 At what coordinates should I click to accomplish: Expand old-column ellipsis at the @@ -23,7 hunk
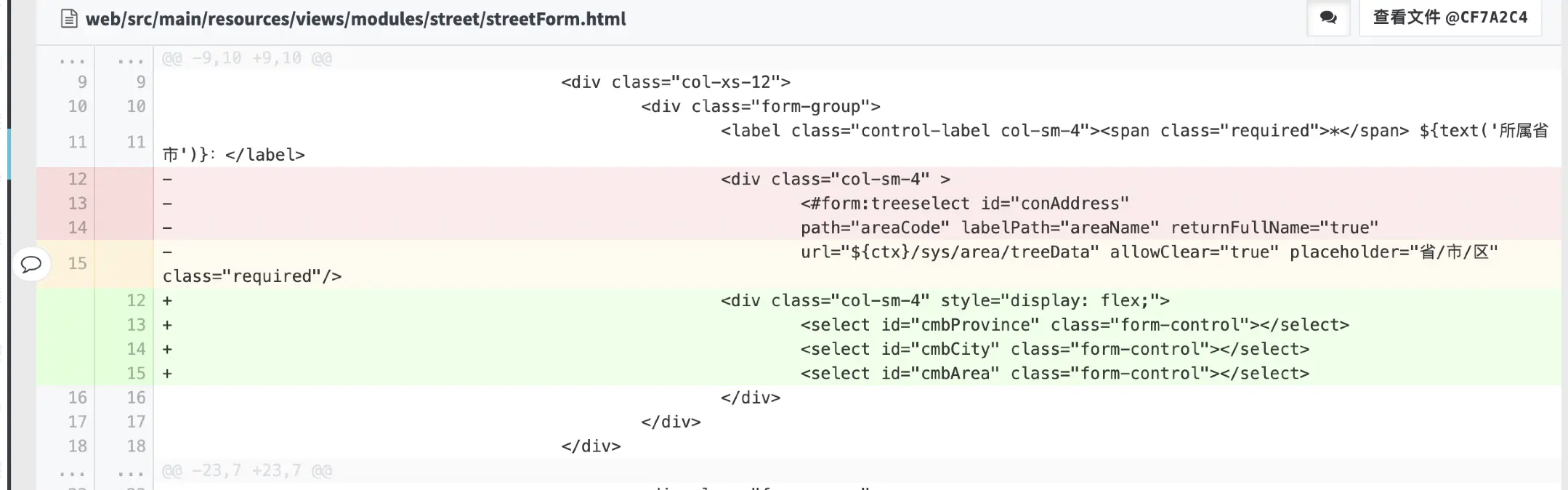click(72, 471)
